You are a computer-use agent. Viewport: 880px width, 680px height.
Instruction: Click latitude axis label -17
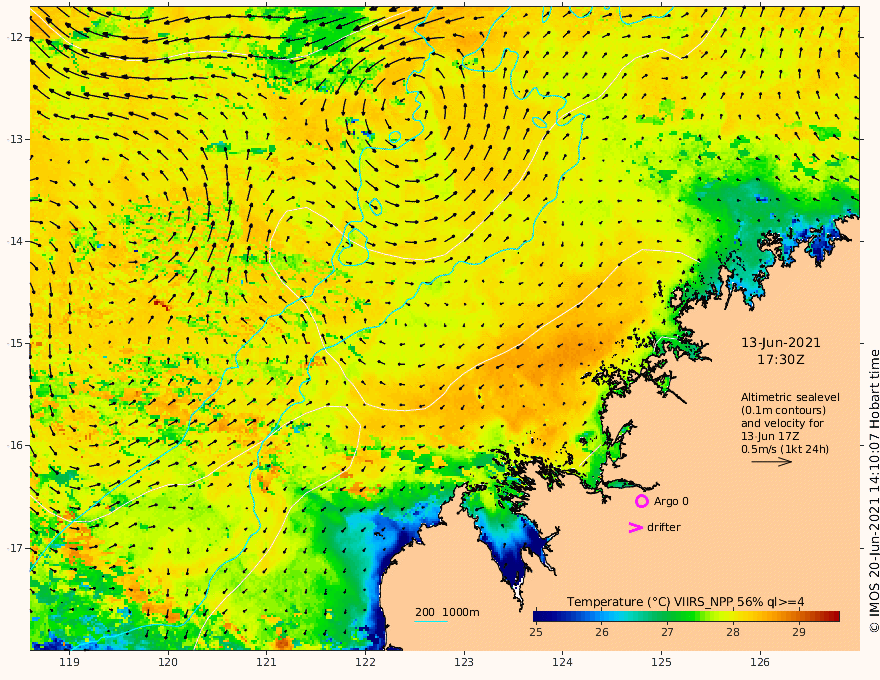tap(15, 548)
